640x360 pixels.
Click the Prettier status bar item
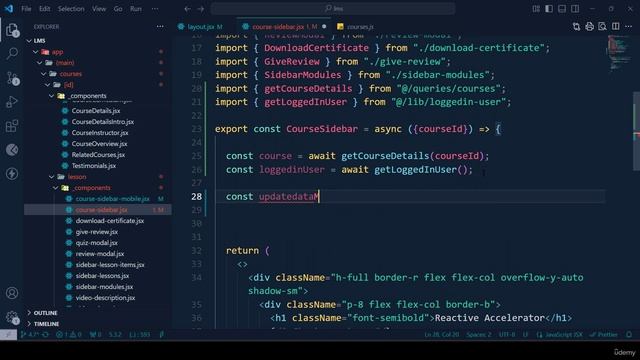pyautogui.click(x=604, y=335)
